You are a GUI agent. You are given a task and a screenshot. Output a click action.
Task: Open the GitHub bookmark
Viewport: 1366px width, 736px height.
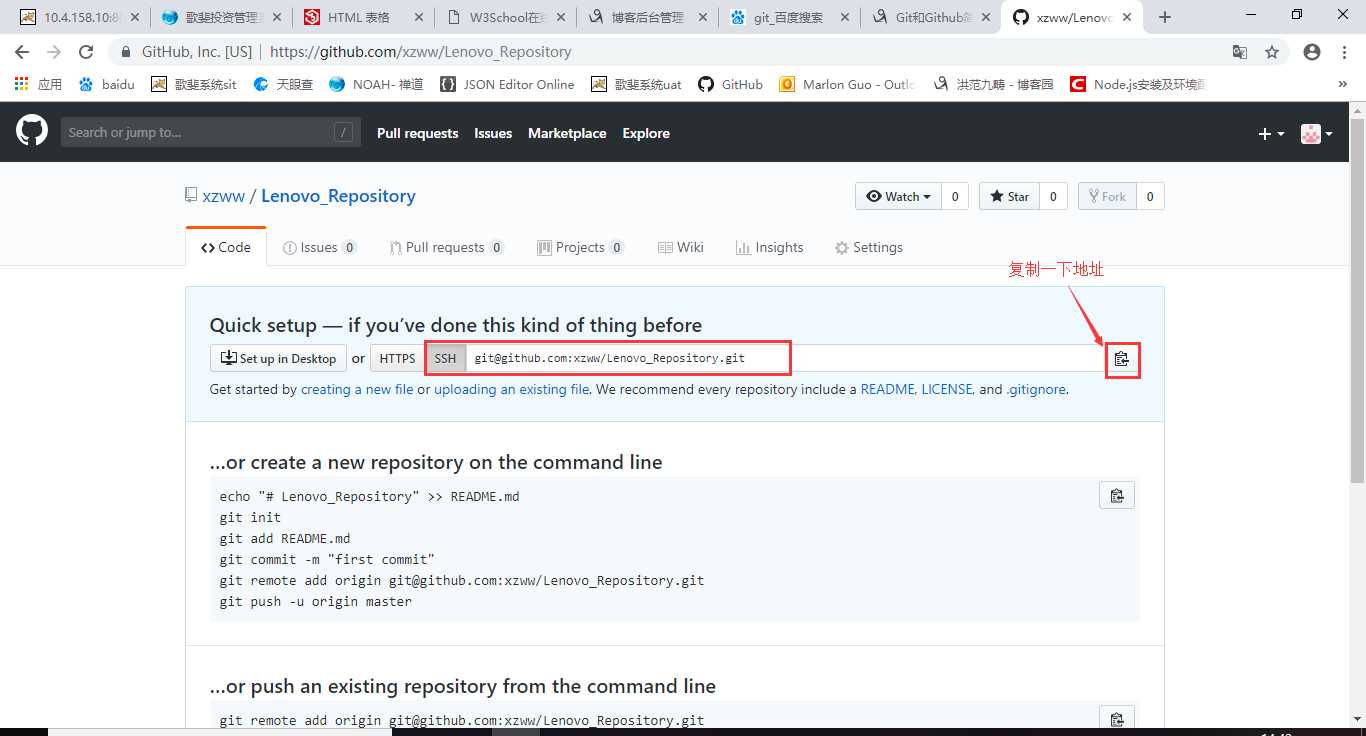730,84
